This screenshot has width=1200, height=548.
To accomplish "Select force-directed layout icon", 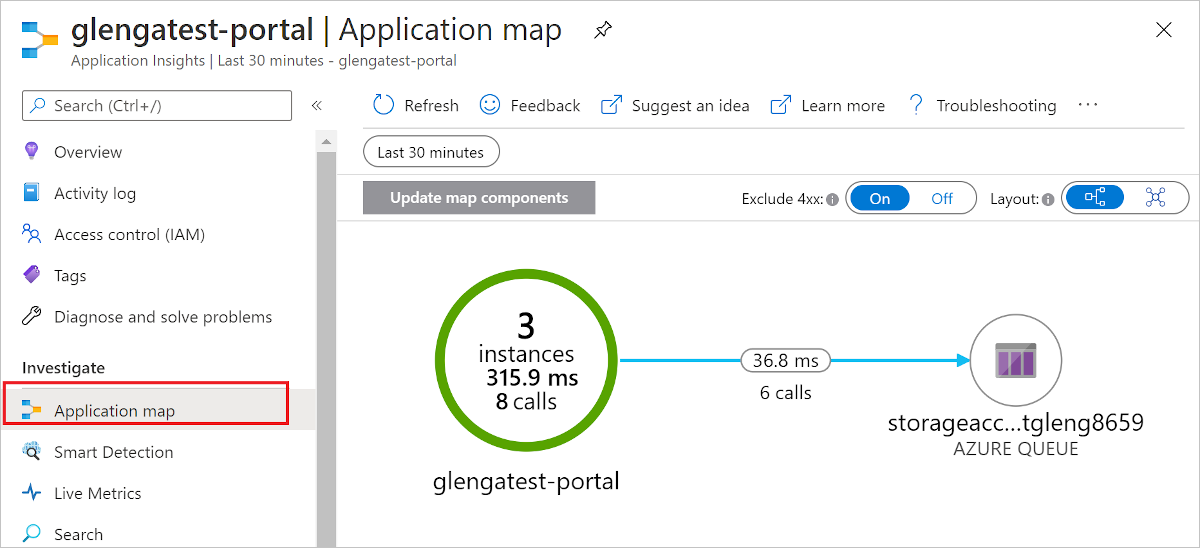I will click(1156, 198).
